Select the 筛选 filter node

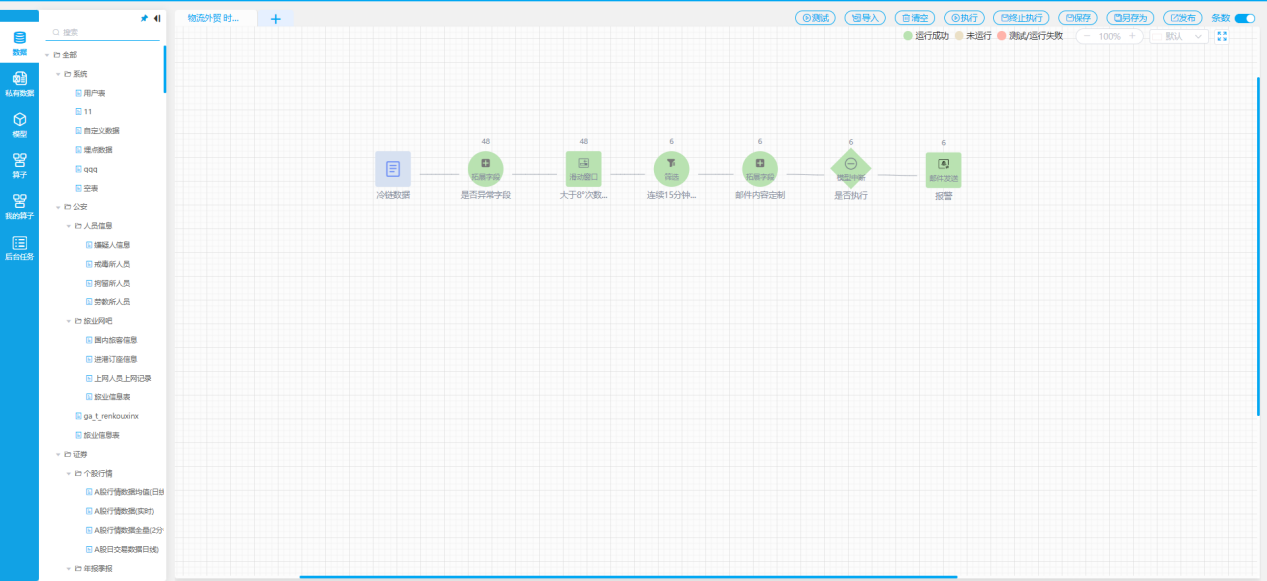pyautogui.click(x=671, y=169)
